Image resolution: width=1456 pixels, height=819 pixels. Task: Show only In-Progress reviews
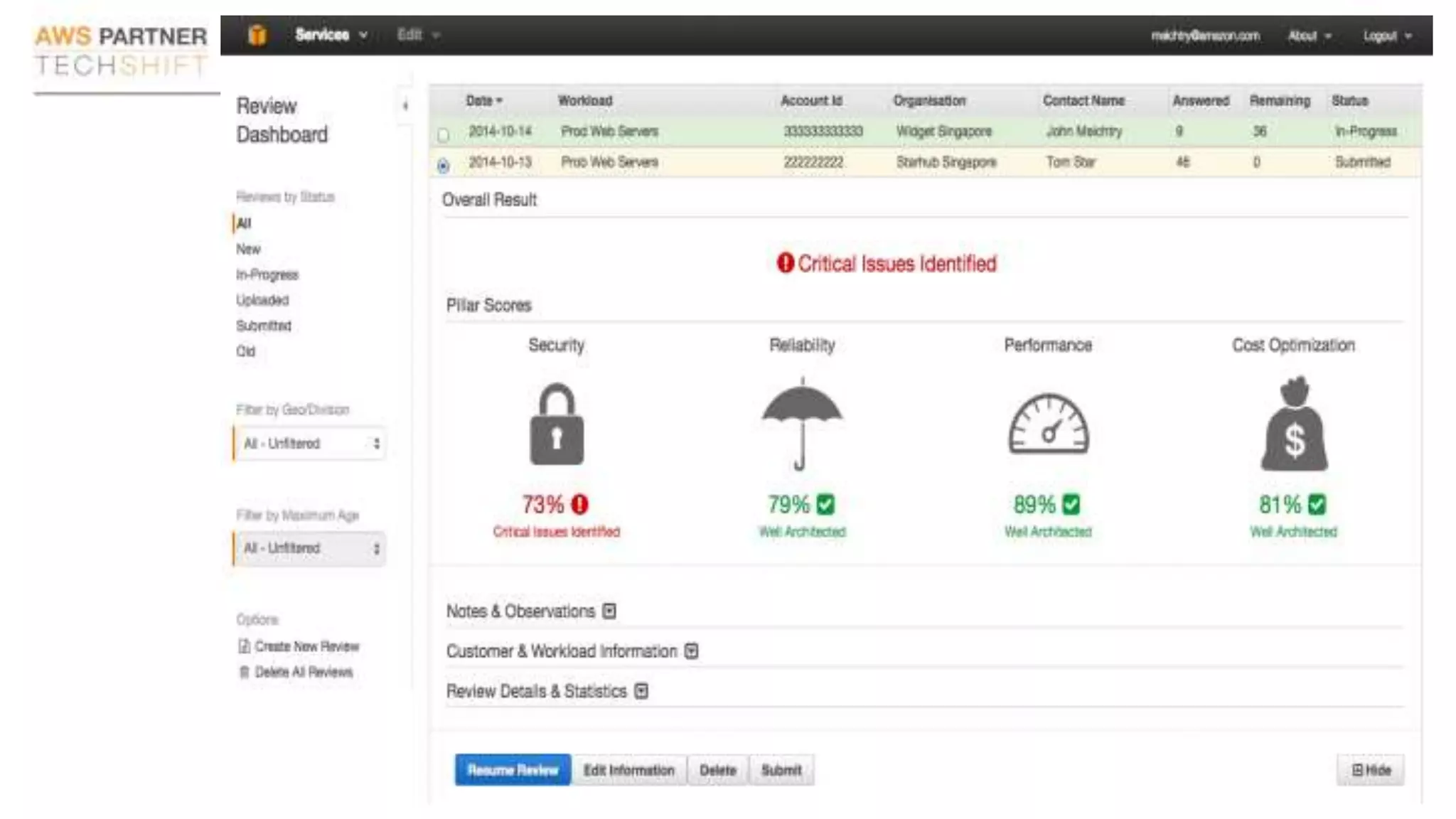[x=267, y=275]
